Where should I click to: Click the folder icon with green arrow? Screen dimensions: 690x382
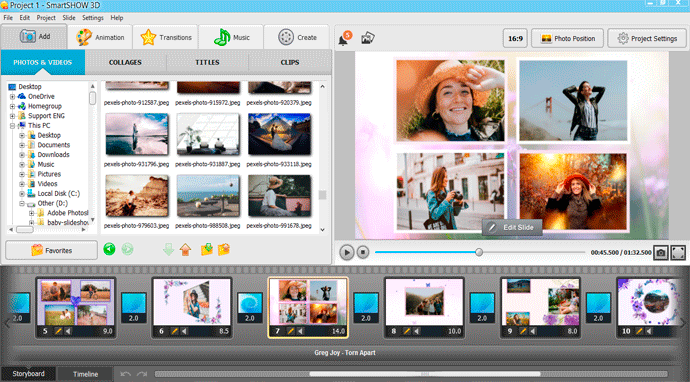(x=207, y=250)
